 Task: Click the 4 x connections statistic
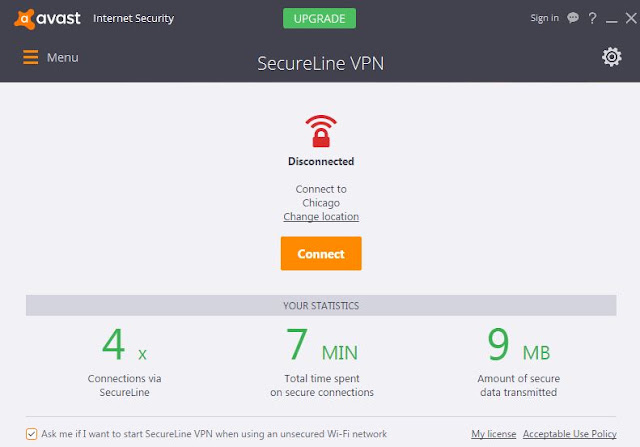(x=124, y=345)
